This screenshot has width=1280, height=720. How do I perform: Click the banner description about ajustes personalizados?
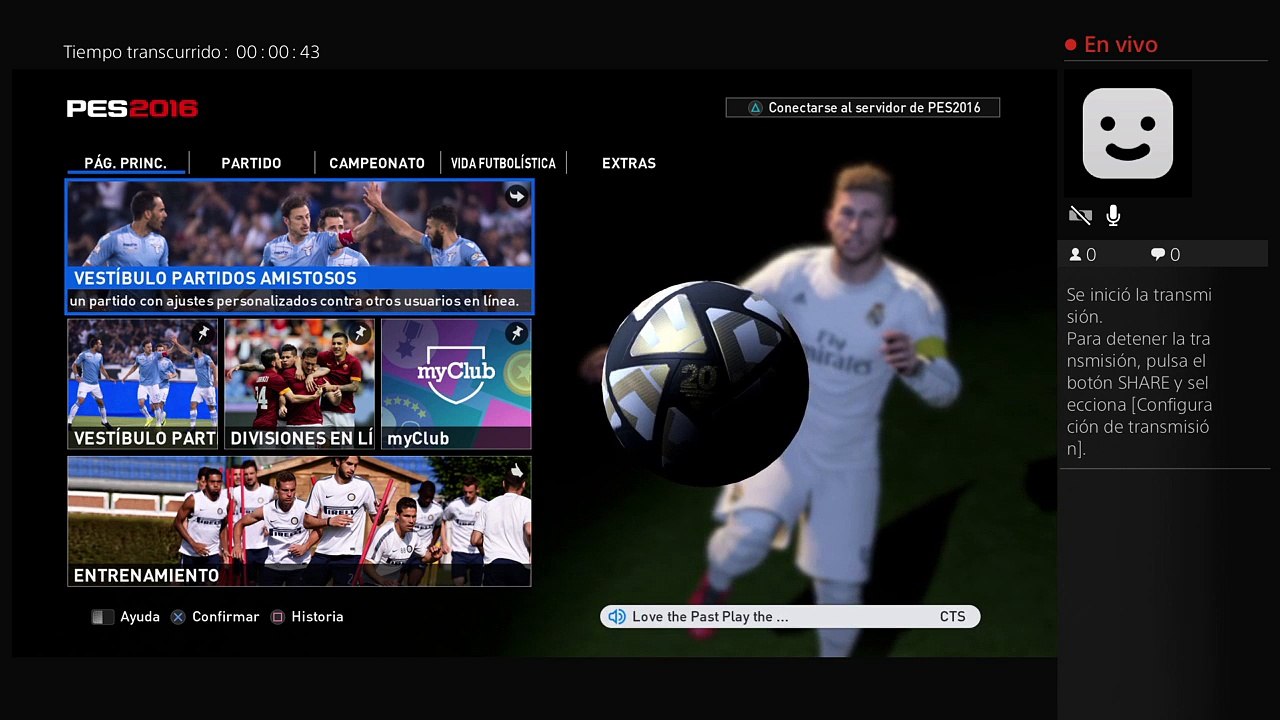click(x=294, y=301)
